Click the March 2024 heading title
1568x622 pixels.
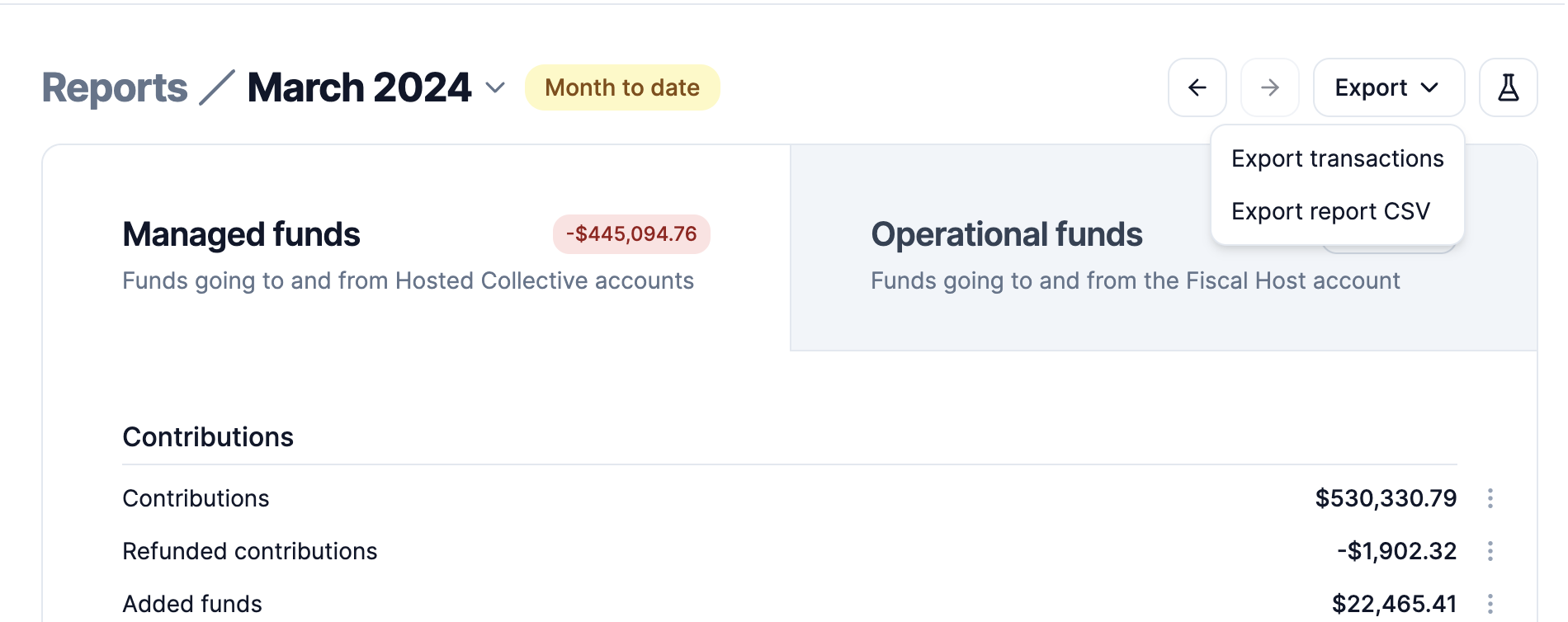pyautogui.click(x=359, y=87)
